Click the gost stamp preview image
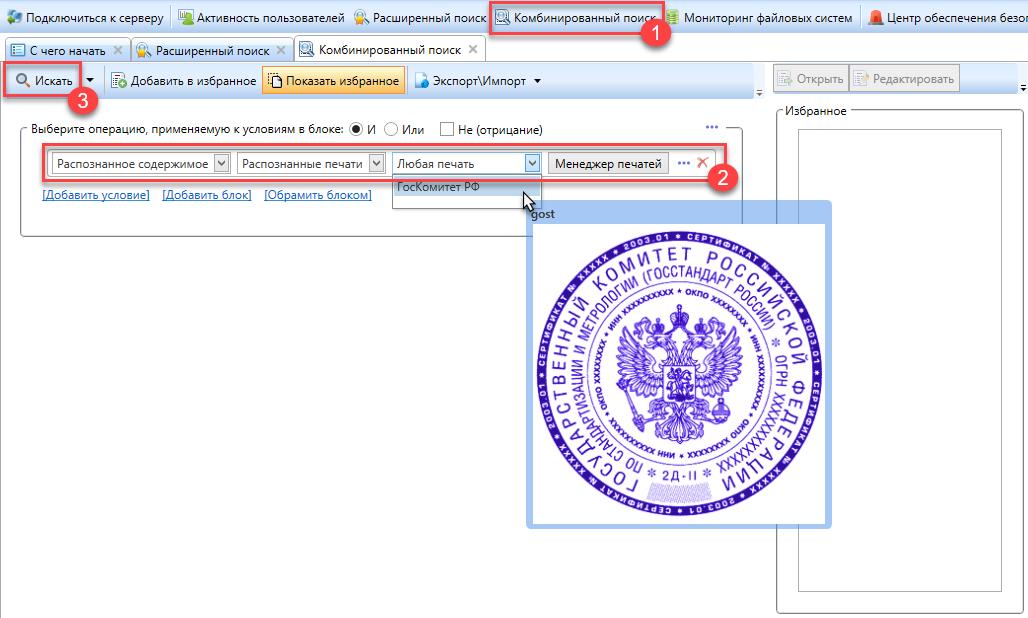 (x=679, y=374)
